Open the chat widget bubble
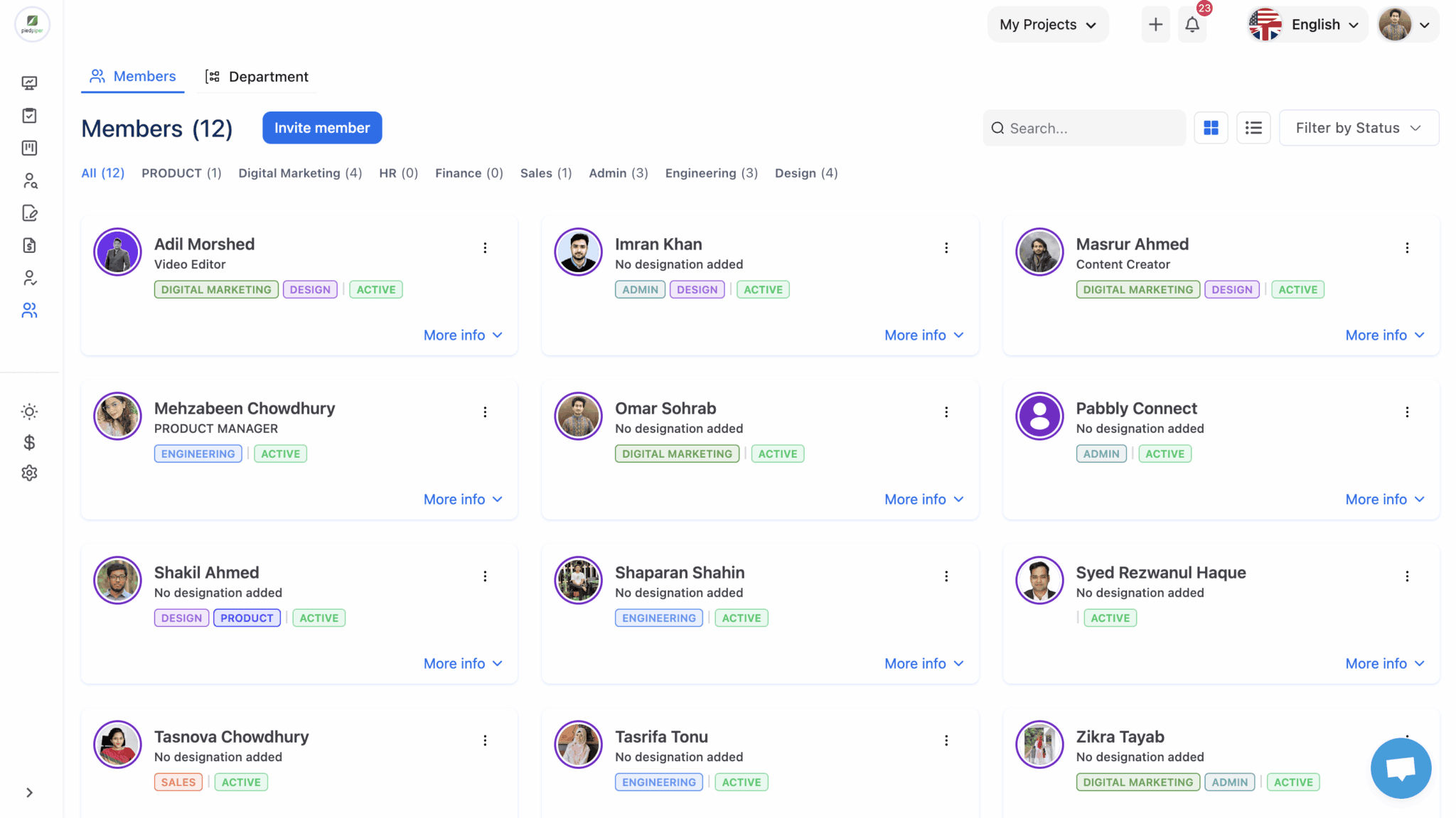1456x818 pixels. click(x=1400, y=768)
